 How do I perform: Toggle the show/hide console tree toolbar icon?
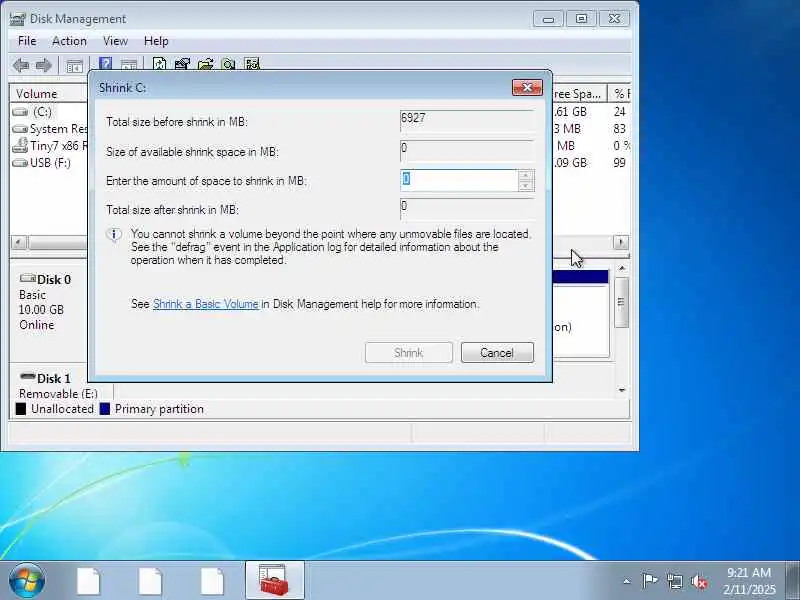coord(74,66)
